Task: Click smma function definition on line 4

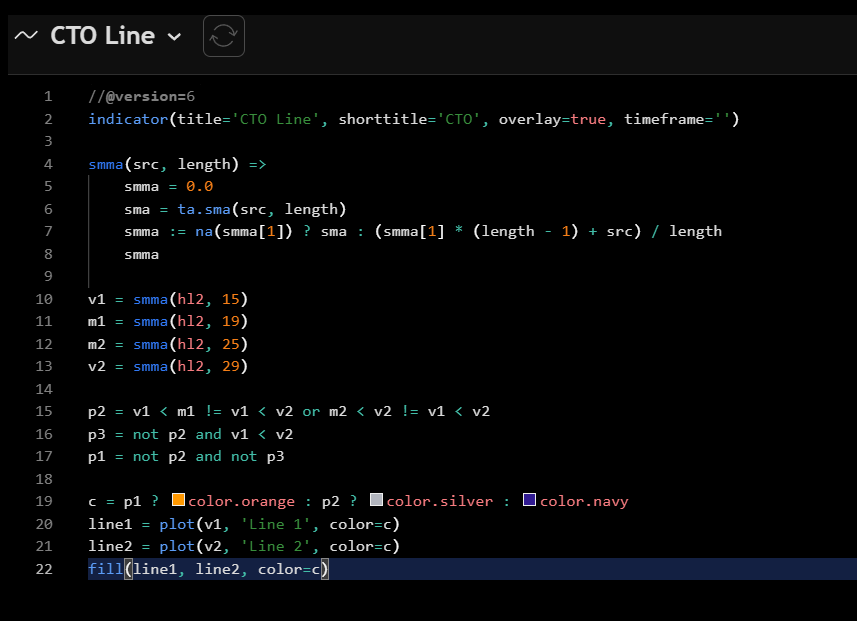Action: 105,164
